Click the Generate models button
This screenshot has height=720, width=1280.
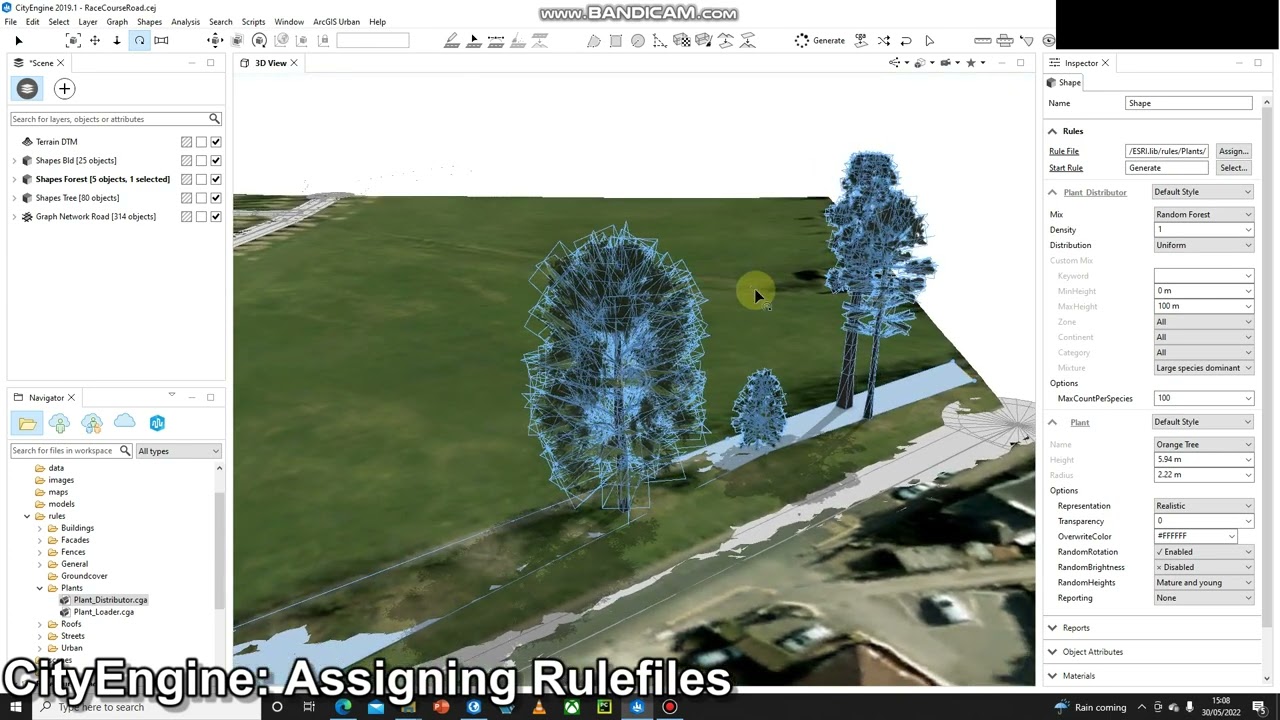pyautogui.click(x=820, y=40)
